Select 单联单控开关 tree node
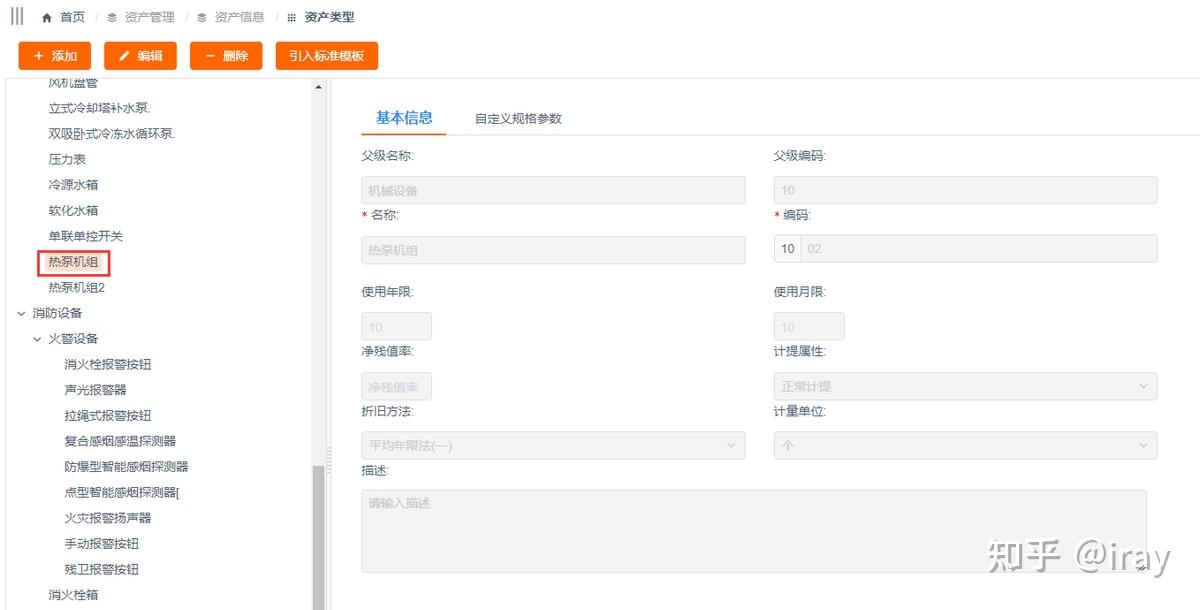Screen dimensions: 1200x610 (x=85, y=236)
